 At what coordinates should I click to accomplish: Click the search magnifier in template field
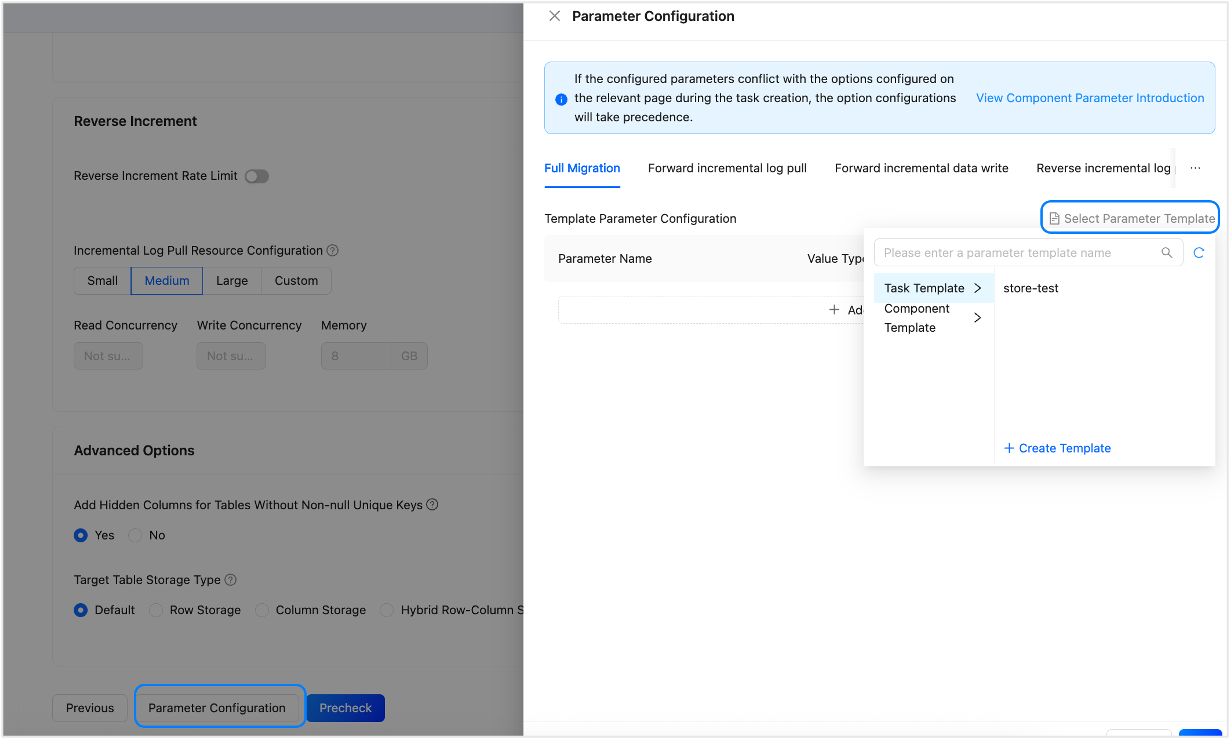tap(1166, 253)
